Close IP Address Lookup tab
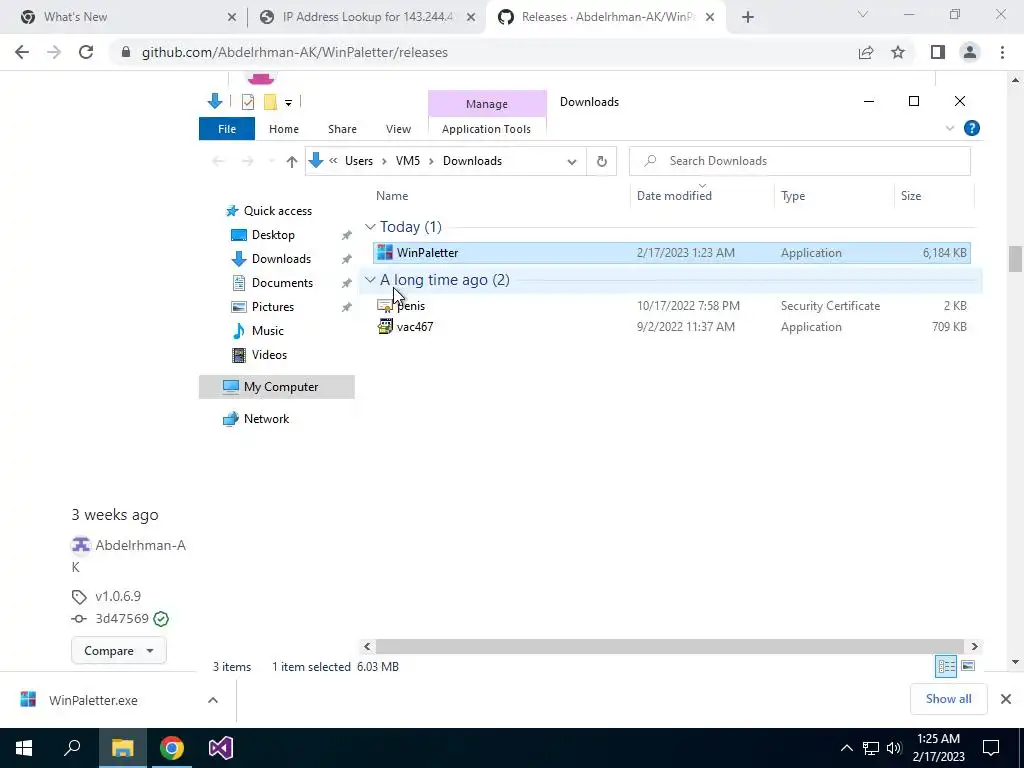The height and width of the screenshot is (768, 1024). 471,18
